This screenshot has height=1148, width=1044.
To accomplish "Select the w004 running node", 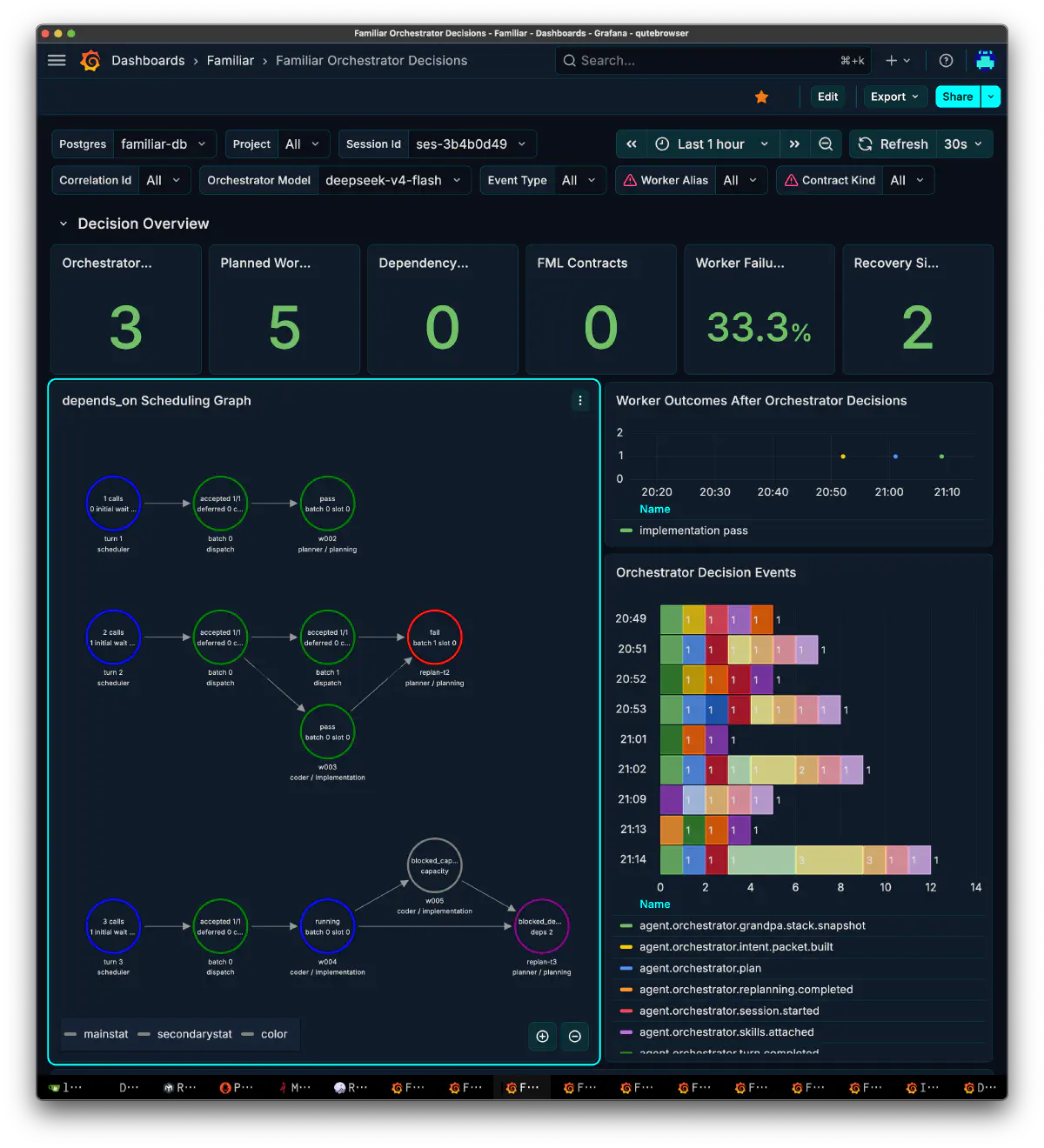I will (327, 926).
